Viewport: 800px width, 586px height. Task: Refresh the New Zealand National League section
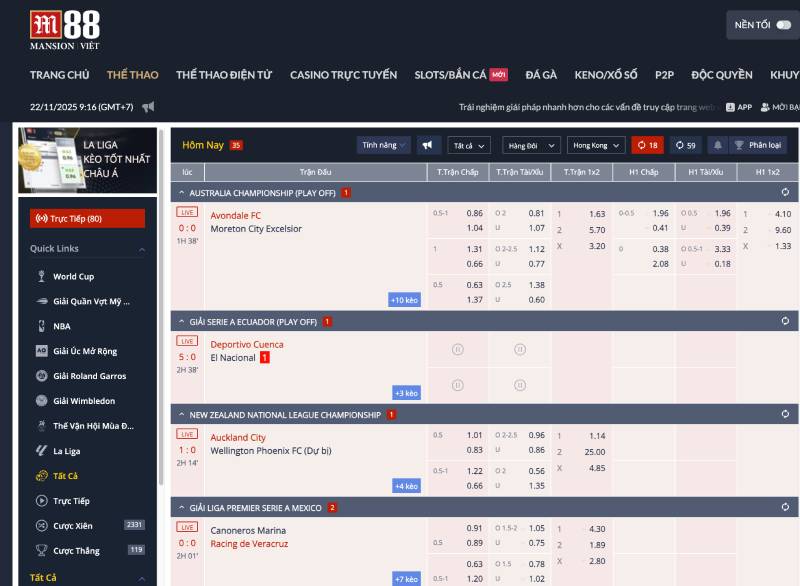pyautogui.click(x=785, y=414)
